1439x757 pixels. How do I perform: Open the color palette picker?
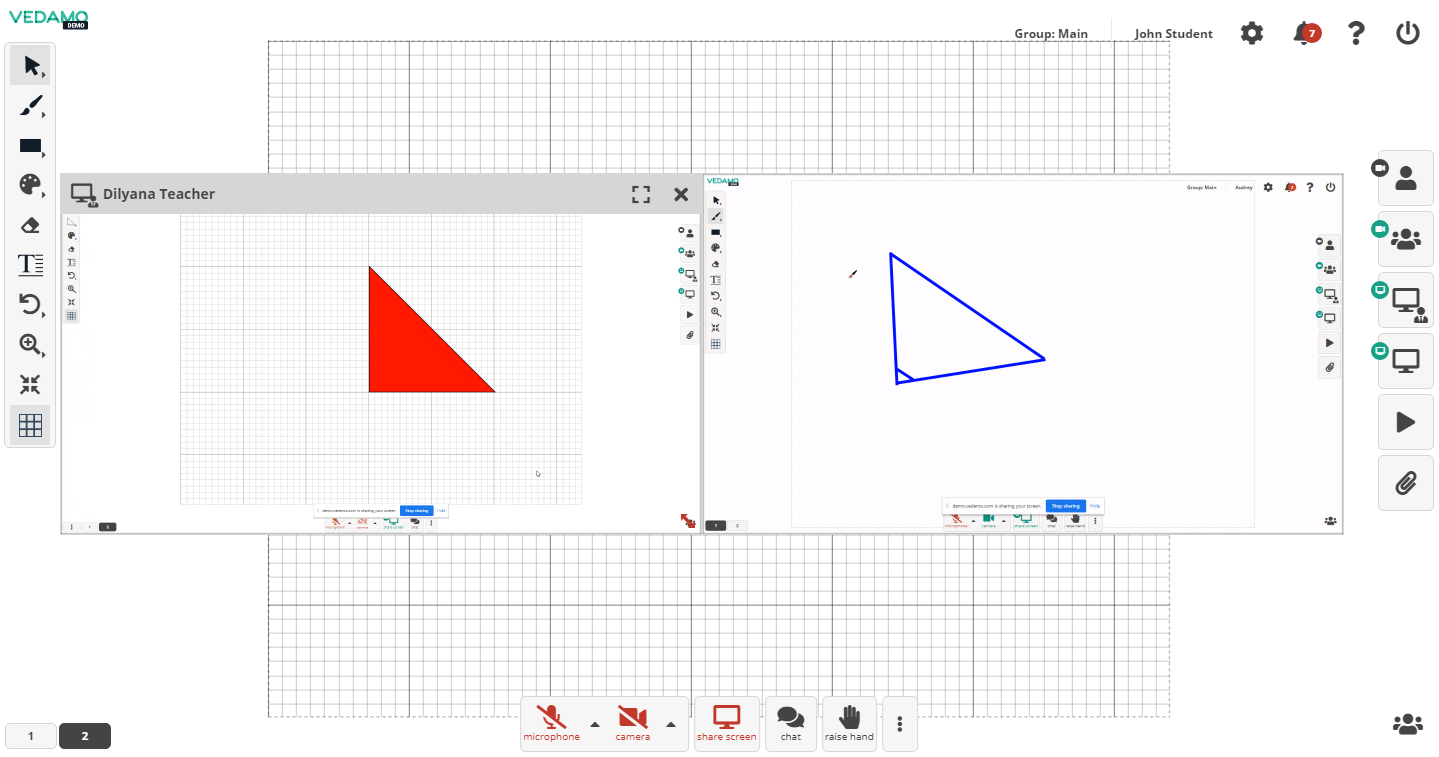(x=30, y=185)
